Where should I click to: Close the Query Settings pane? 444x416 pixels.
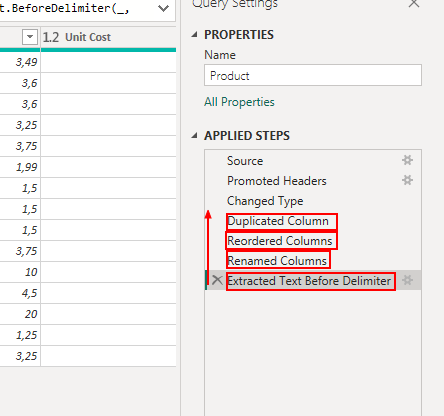pos(414,4)
